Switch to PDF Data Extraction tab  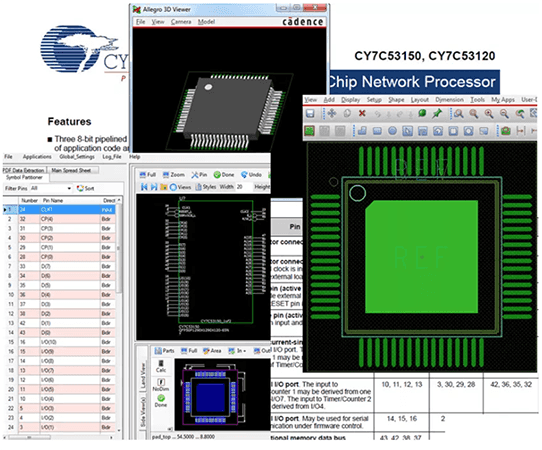(x=25, y=170)
